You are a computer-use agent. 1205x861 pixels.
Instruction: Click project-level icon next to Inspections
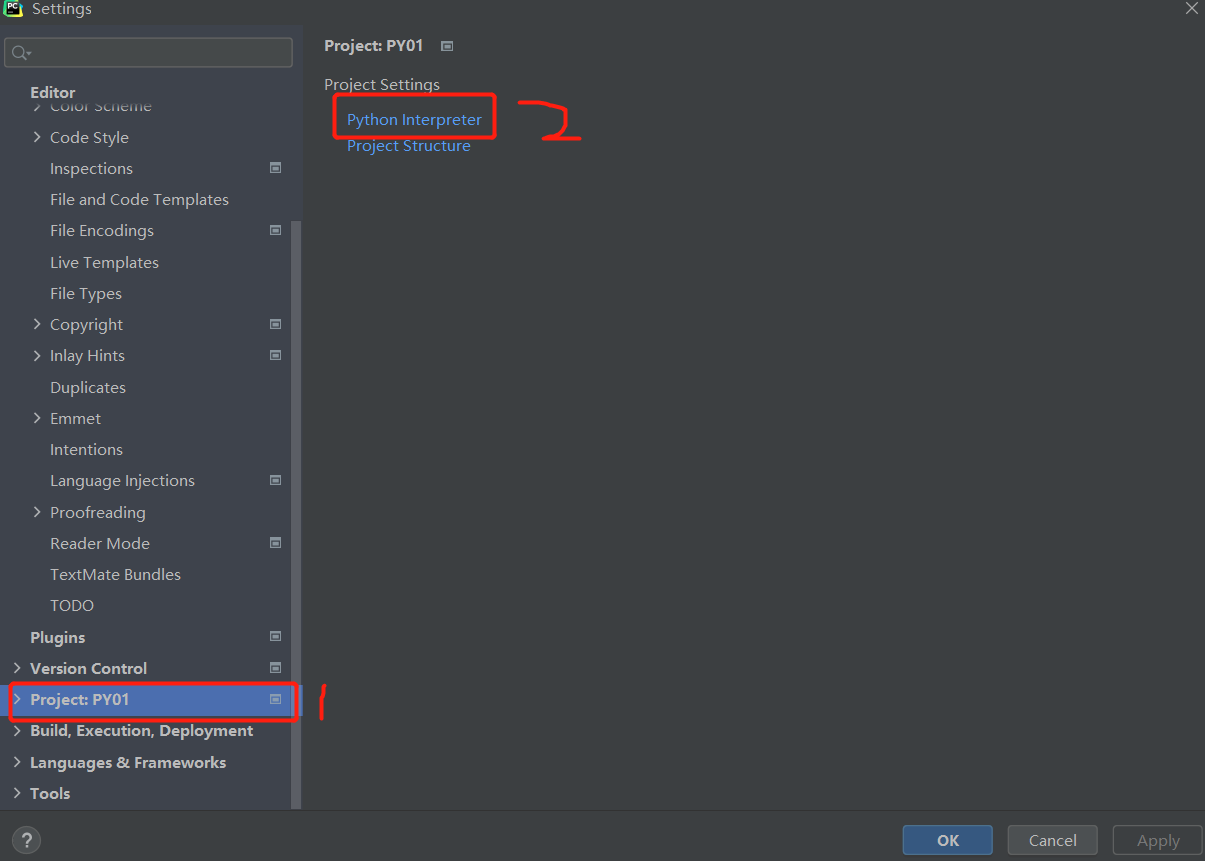coord(276,168)
